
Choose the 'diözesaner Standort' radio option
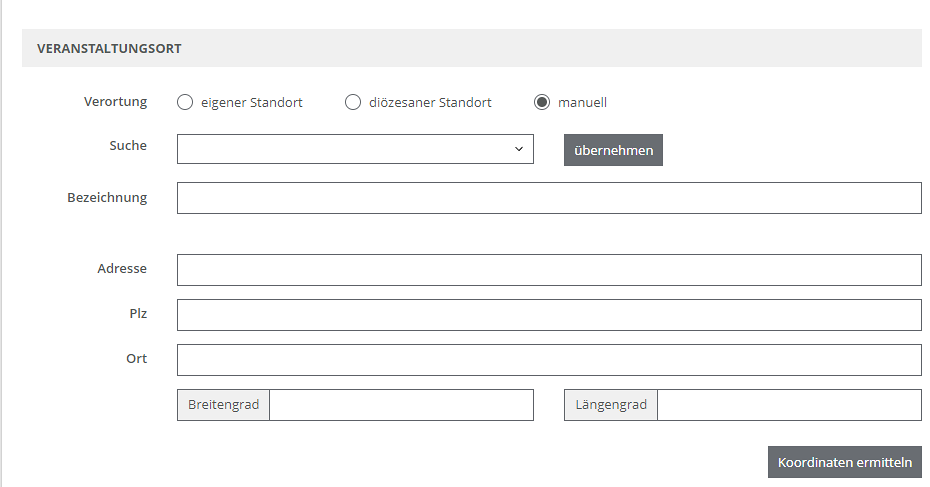click(352, 102)
